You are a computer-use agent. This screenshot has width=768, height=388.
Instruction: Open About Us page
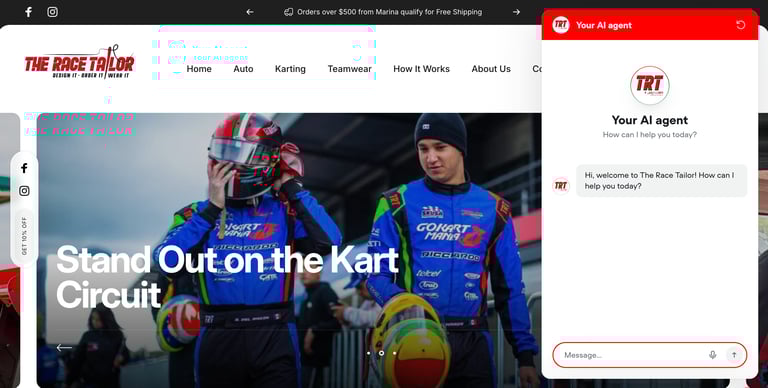(491, 69)
